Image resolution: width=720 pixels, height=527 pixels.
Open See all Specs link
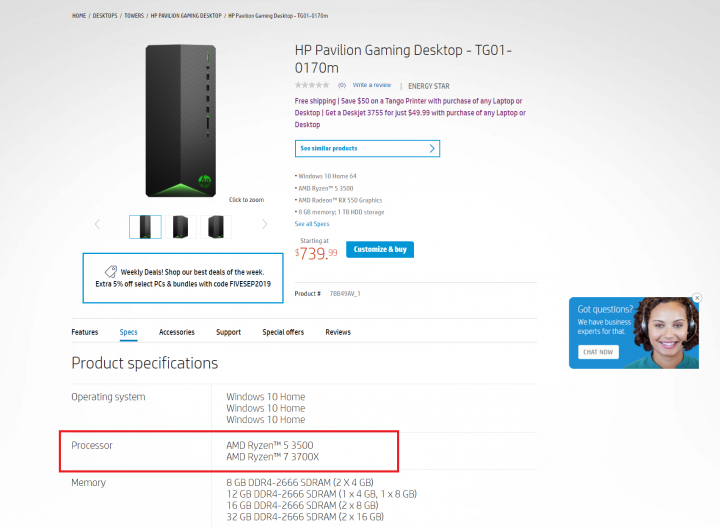(x=312, y=224)
